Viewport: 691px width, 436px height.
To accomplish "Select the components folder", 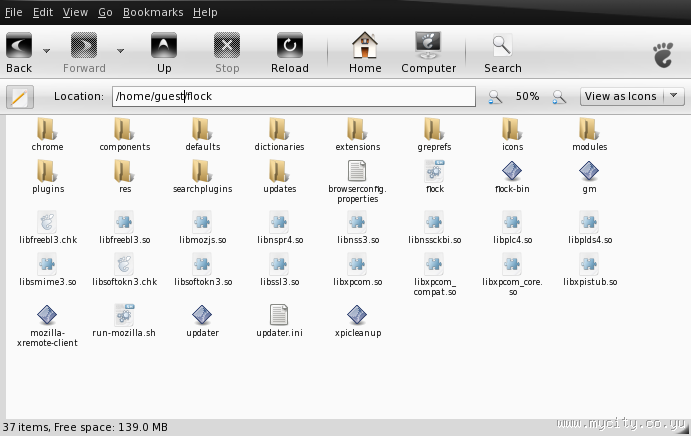I will [x=125, y=134].
